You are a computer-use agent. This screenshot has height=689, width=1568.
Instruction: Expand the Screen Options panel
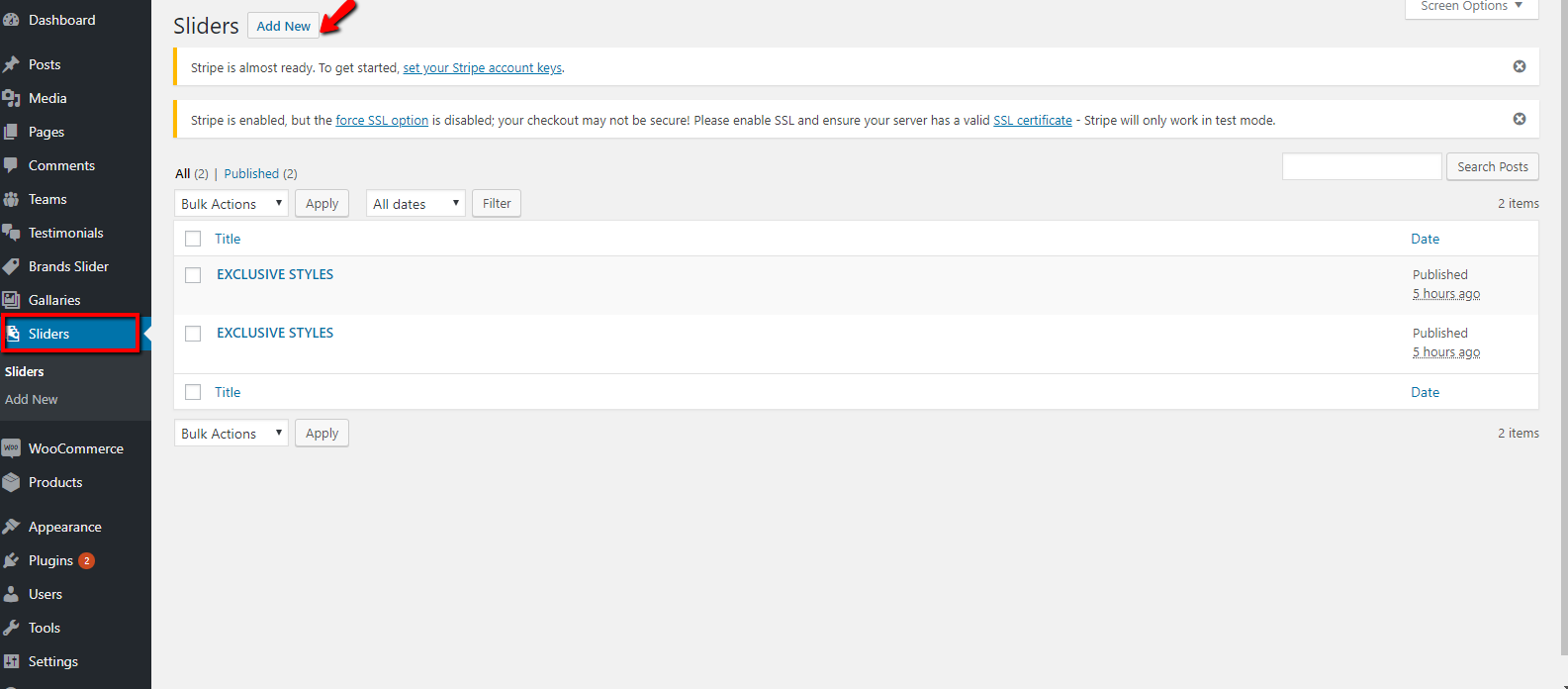(1472, 8)
